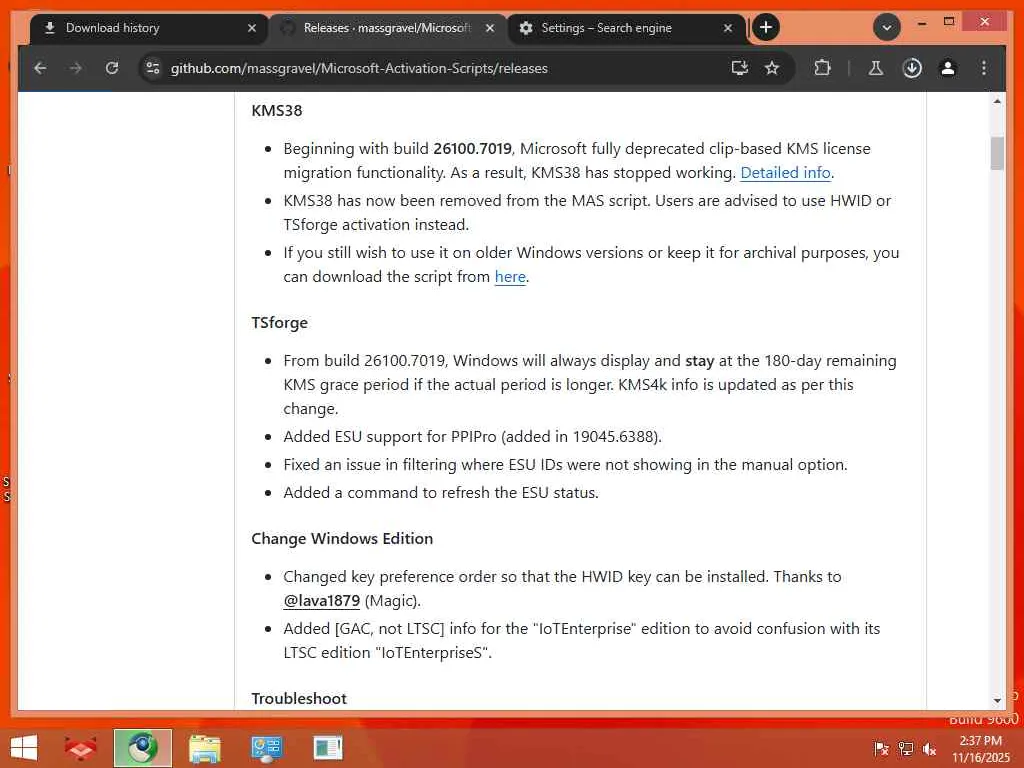Image resolution: width=1024 pixels, height=768 pixels.
Task: Open the Detailed info link
Action: 785,172
